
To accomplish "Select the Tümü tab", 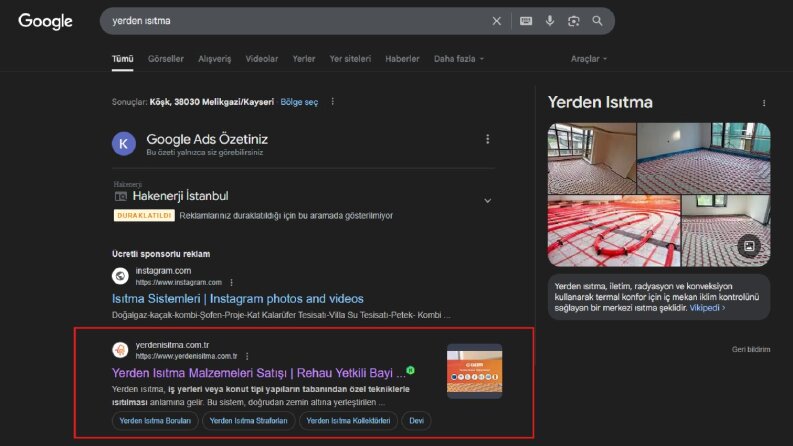I will [x=122, y=59].
